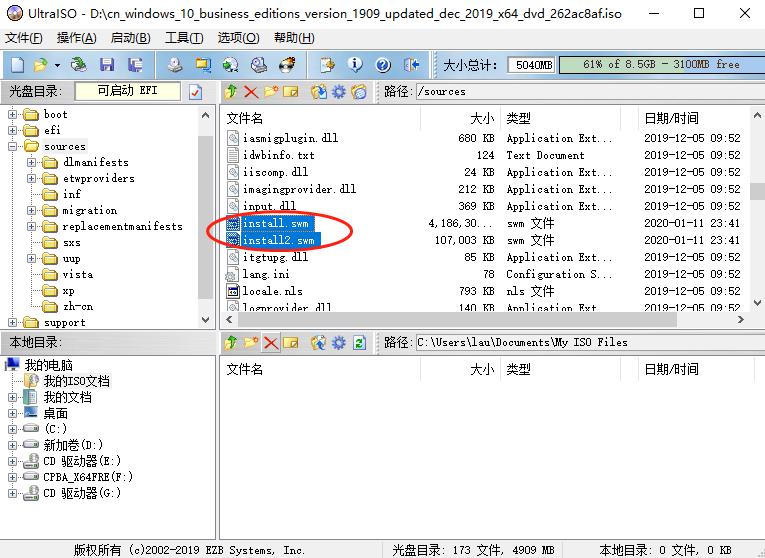This screenshot has height=558, width=765.
Task: Click the Compress ISO disc icon
Action: point(231,64)
